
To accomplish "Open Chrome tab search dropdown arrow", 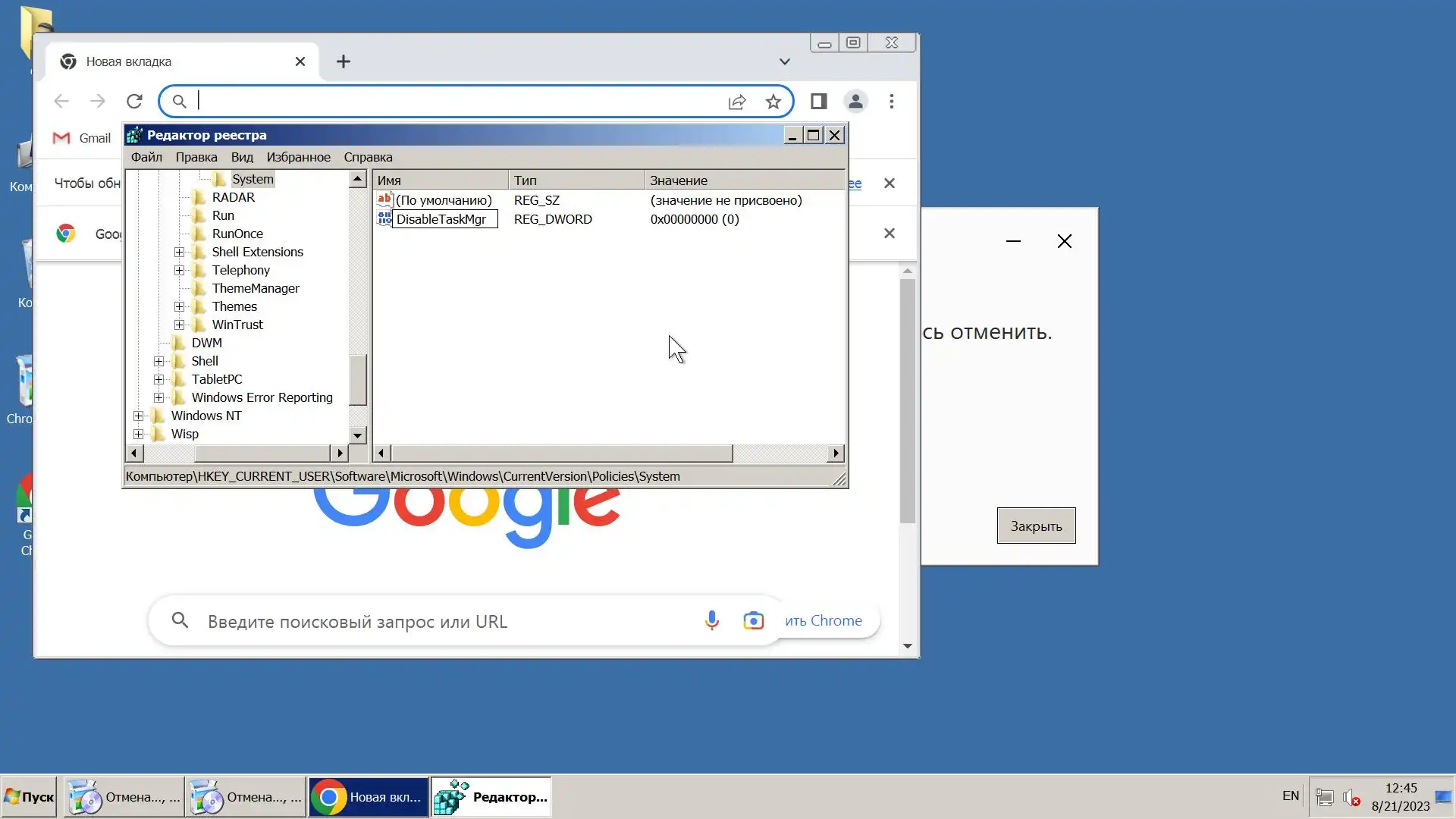I will click(x=784, y=61).
